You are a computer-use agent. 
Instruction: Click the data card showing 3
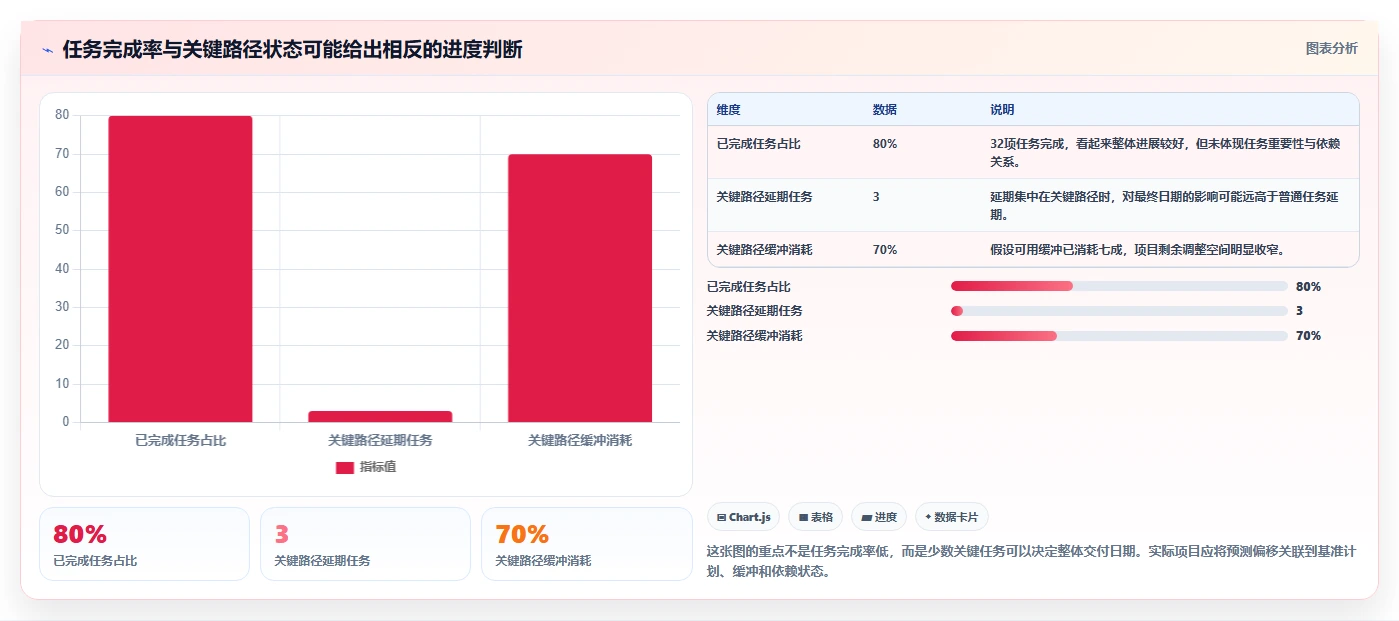coord(365,544)
